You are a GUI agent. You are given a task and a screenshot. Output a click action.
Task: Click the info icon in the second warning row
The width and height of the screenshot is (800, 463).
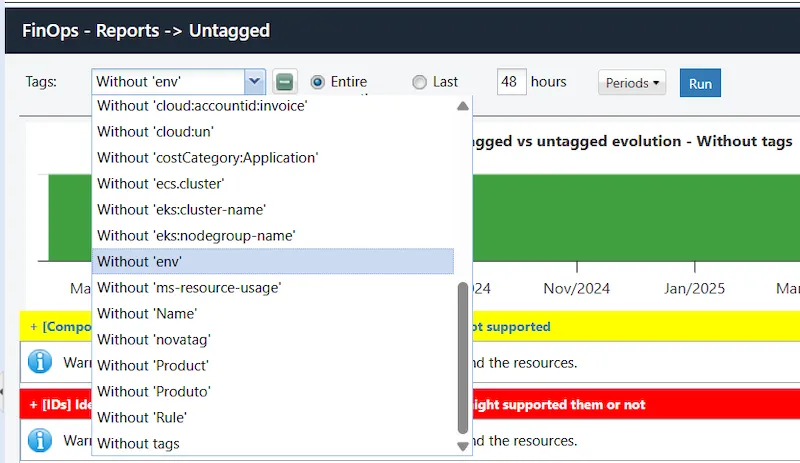(x=40, y=440)
